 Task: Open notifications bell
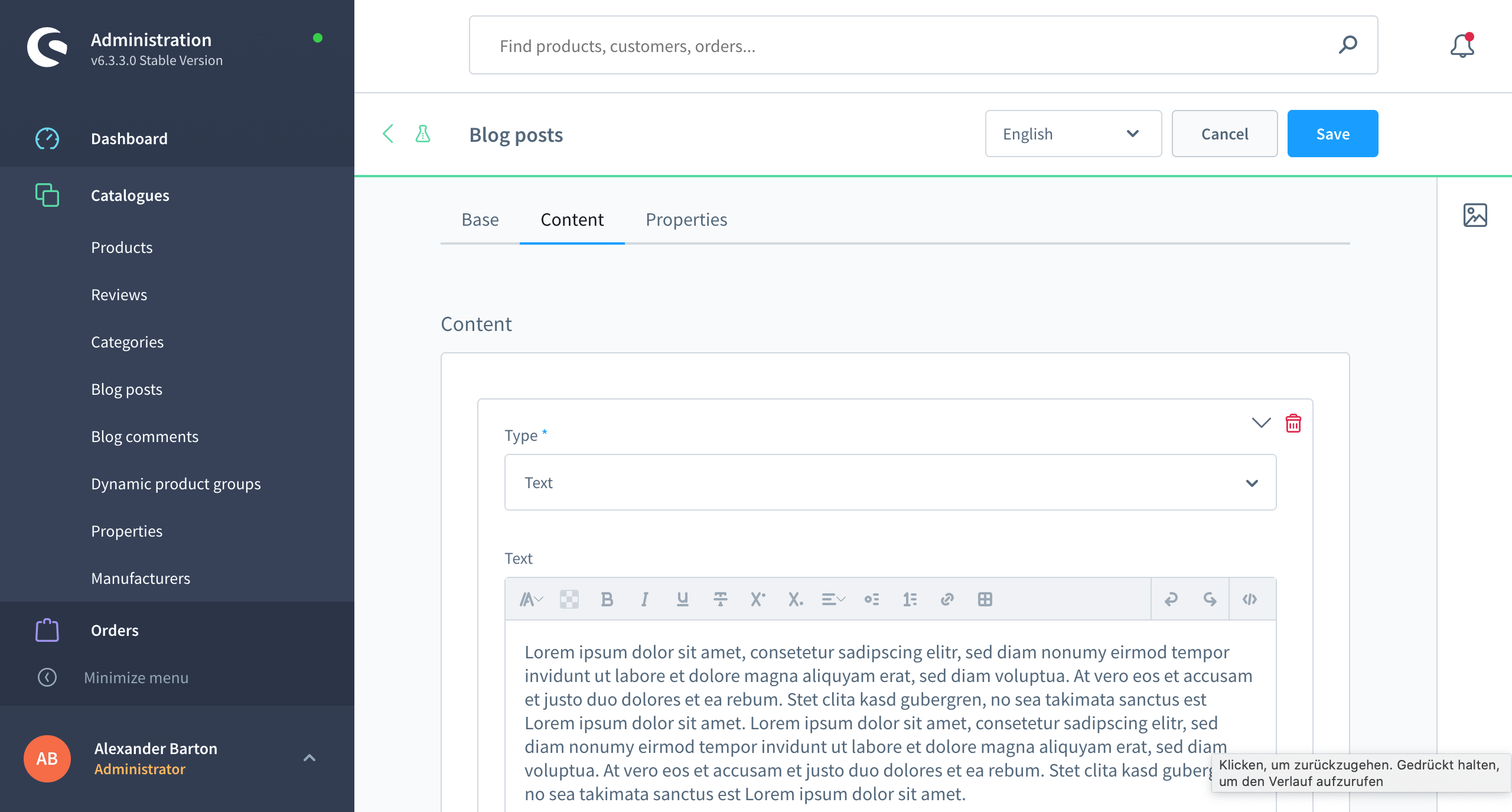pyautogui.click(x=1462, y=46)
